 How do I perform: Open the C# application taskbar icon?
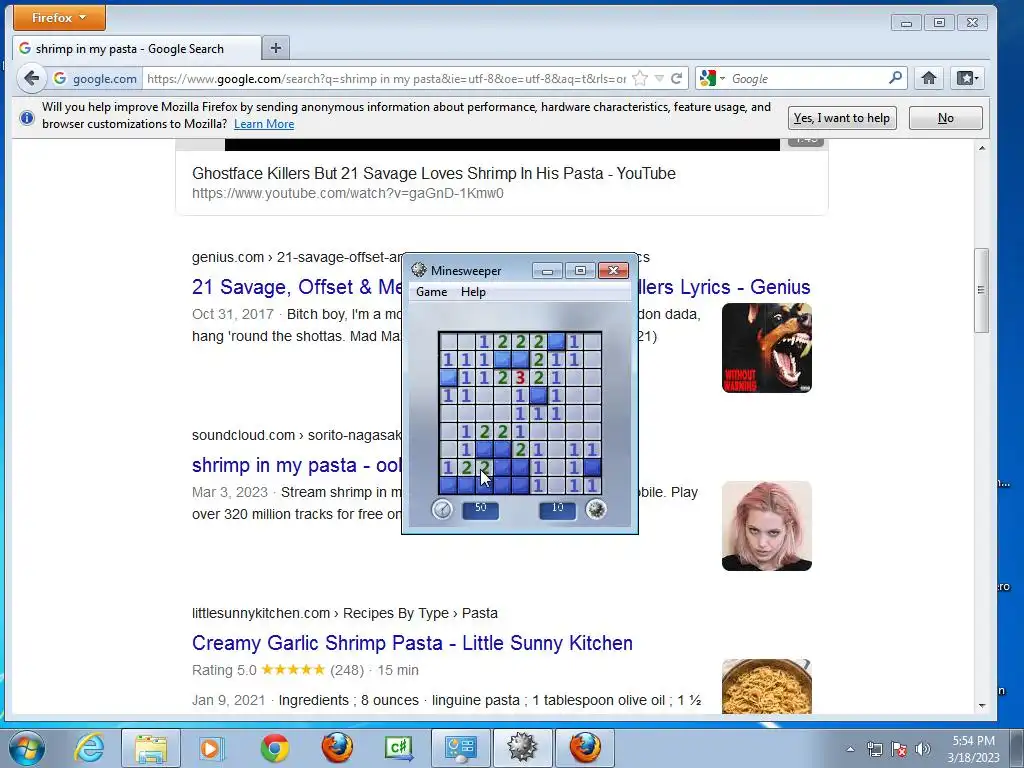coord(399,748)
